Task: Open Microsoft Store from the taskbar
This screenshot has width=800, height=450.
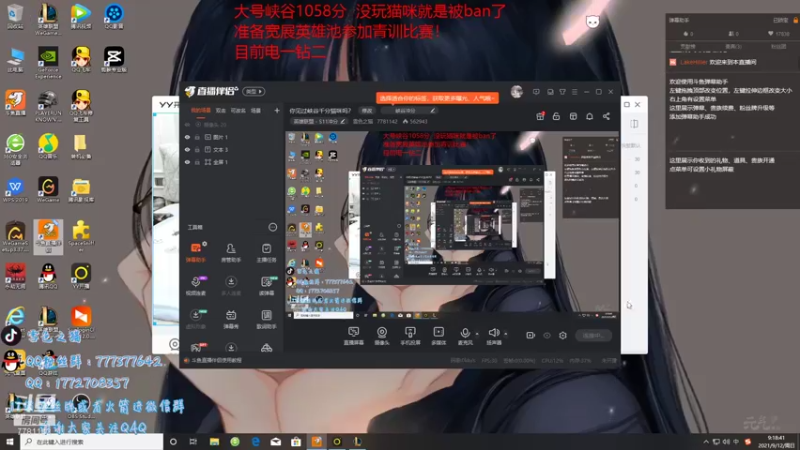Action: coord(296,441)
